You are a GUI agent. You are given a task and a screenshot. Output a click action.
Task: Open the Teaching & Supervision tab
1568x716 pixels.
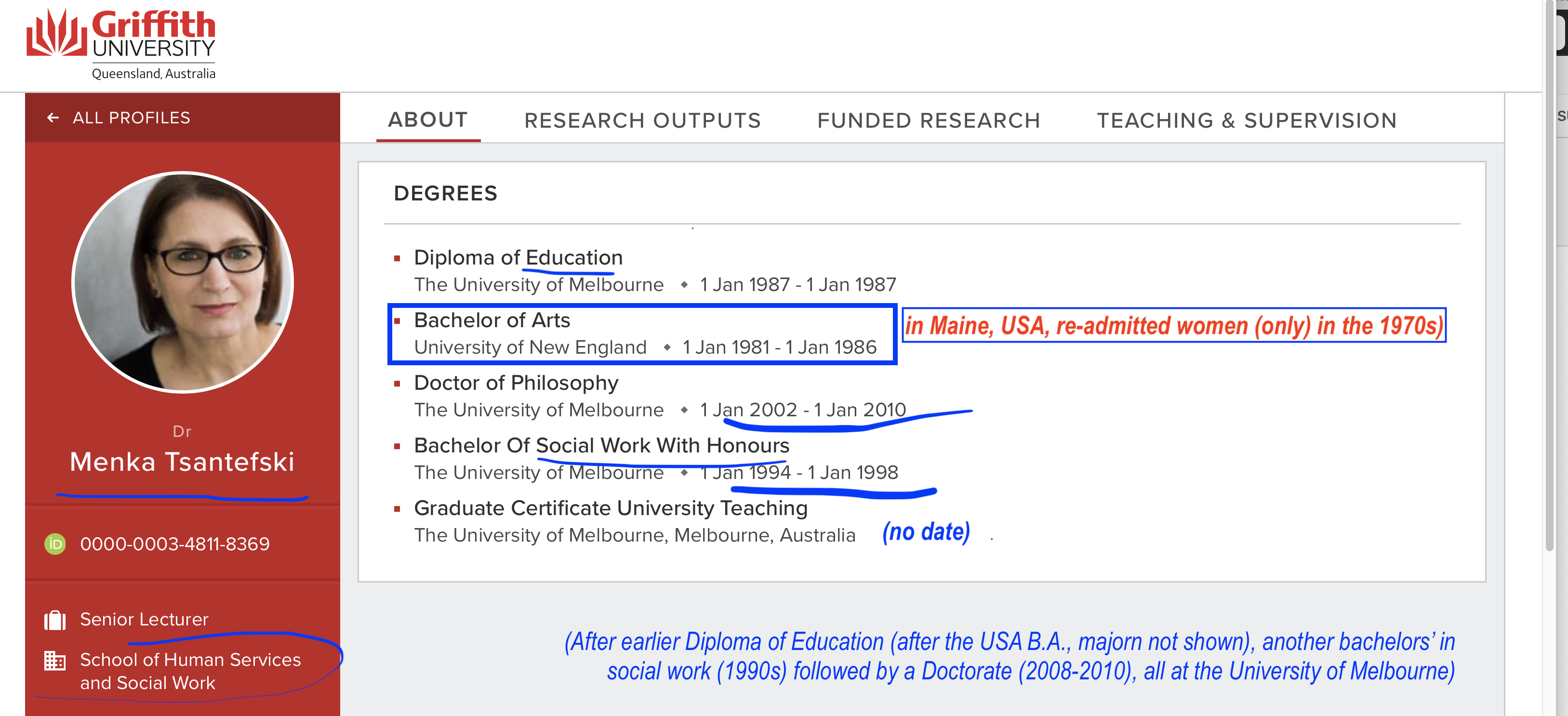1246,120
